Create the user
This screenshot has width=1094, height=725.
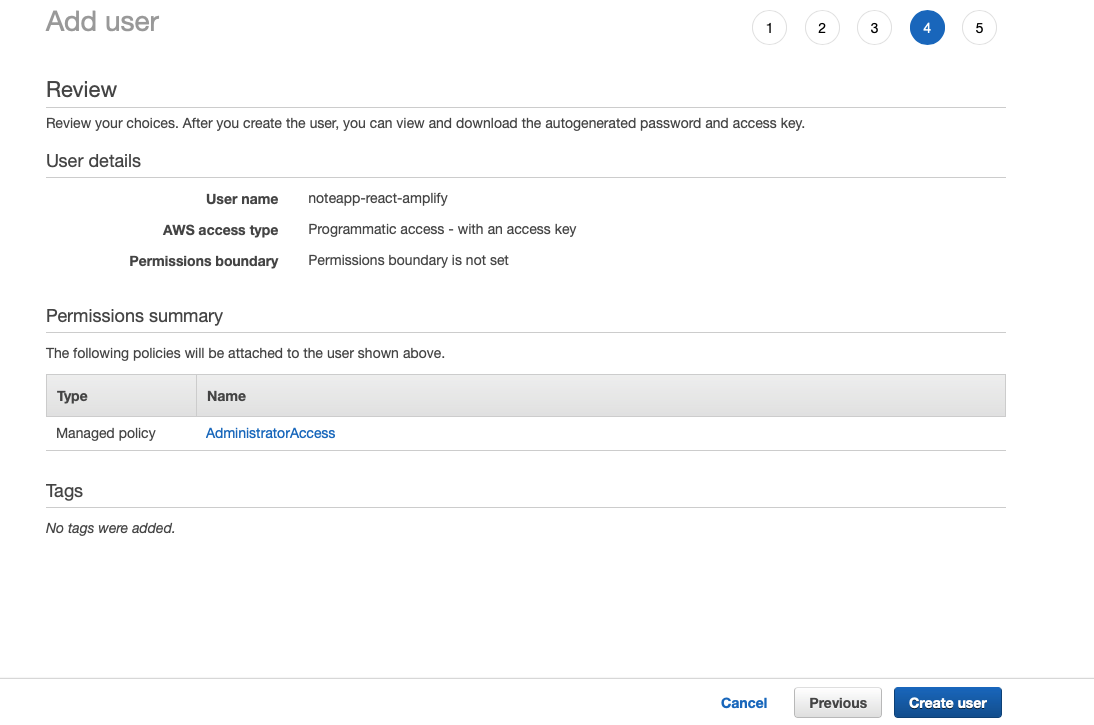(x=947, y=702)
